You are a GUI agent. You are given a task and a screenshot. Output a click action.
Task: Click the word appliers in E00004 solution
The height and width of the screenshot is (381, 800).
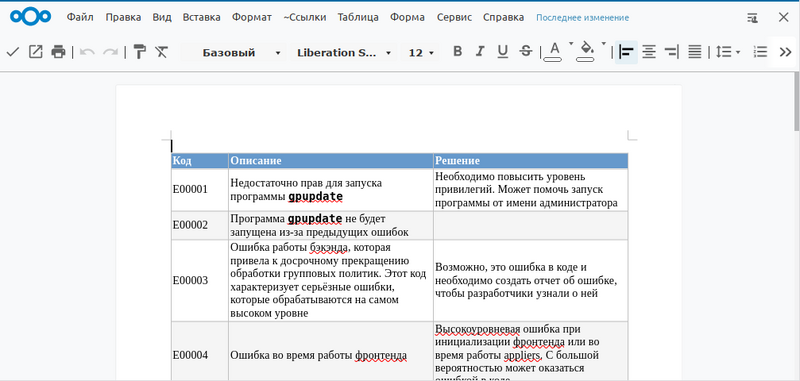tap(522, 355)
